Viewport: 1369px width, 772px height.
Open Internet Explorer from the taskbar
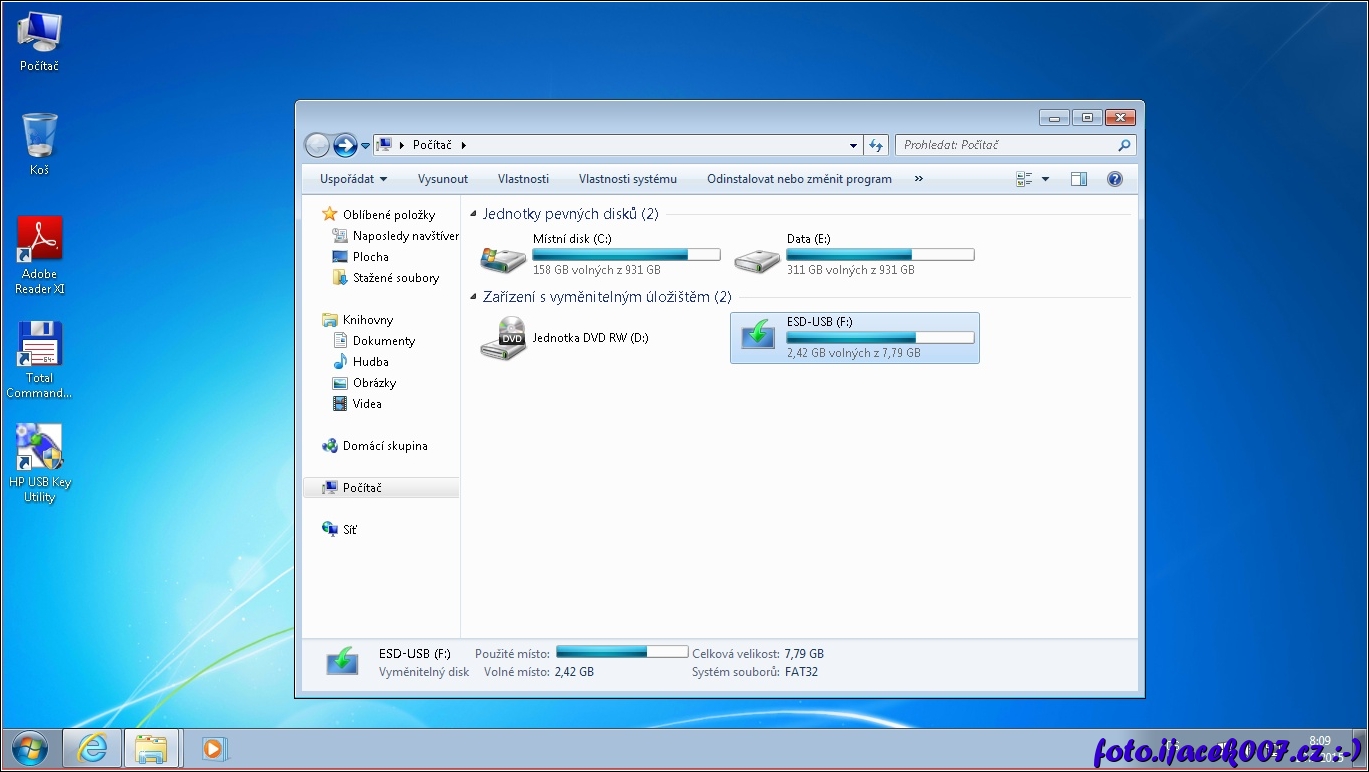[92, 748]
